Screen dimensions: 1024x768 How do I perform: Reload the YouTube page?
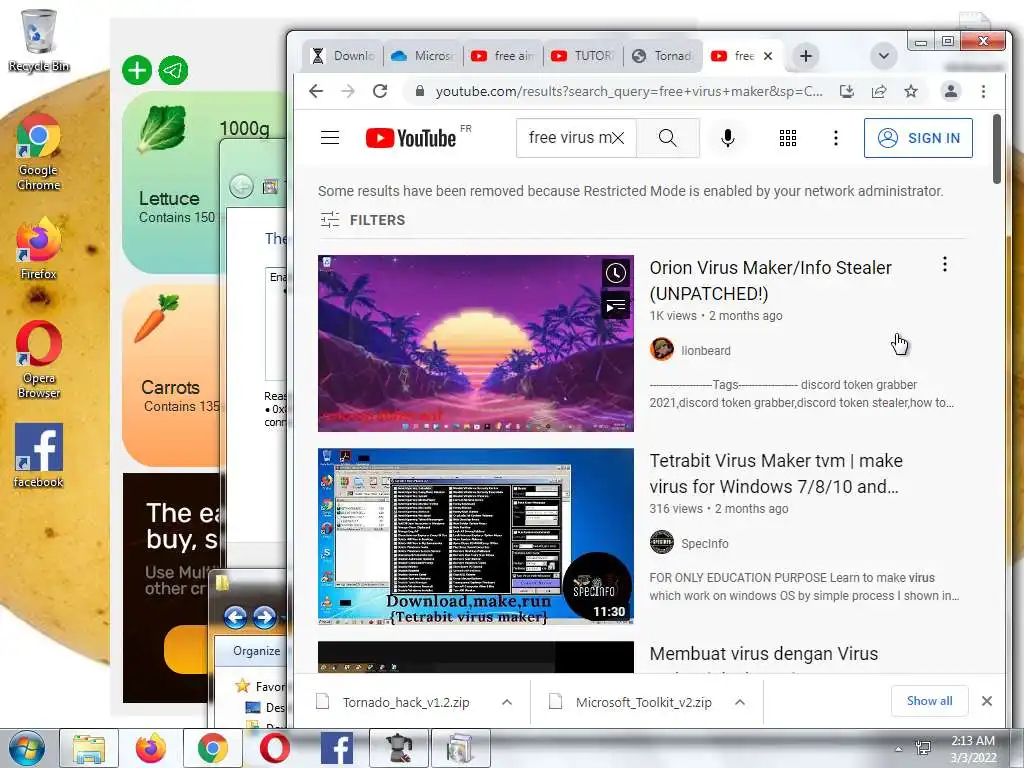pos(380,91)
